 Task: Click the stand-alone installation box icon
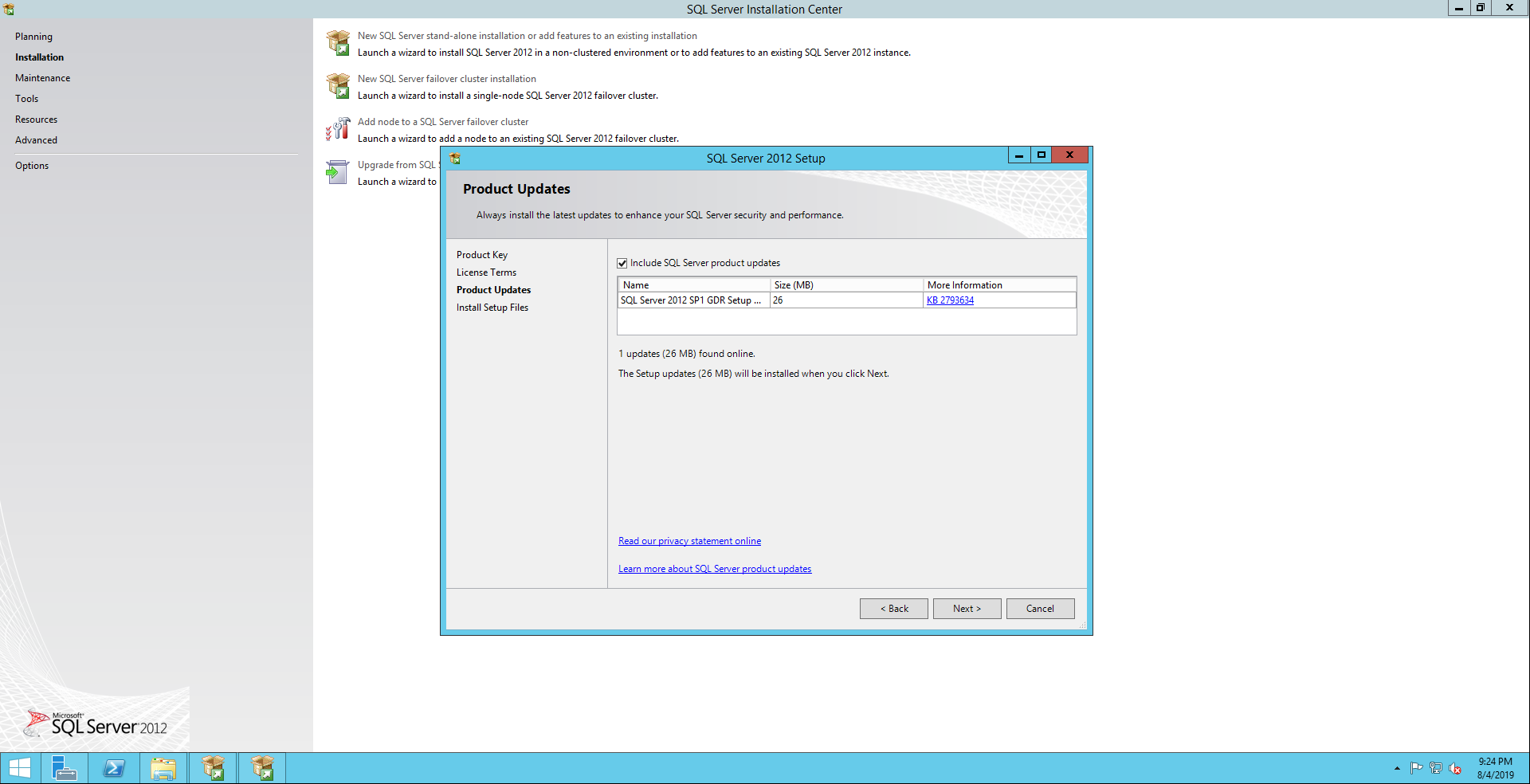tap(338, 43)
